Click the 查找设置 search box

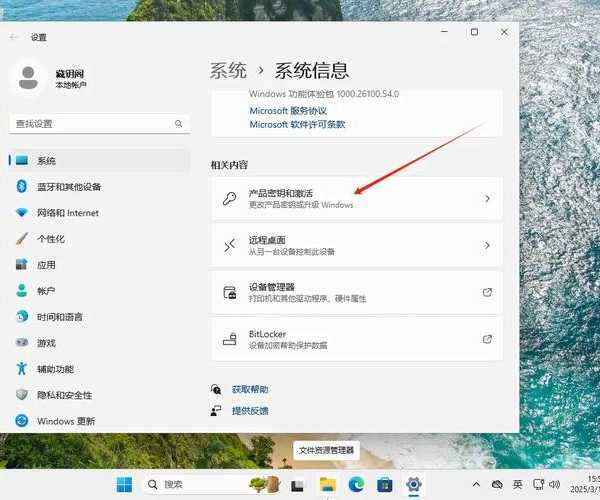(x=97, y=124)
